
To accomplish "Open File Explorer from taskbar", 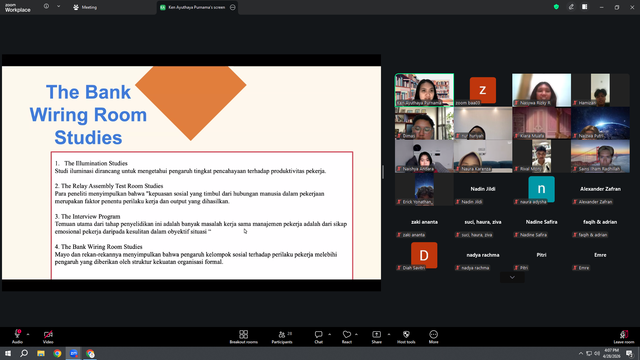I will pos(41,353).
